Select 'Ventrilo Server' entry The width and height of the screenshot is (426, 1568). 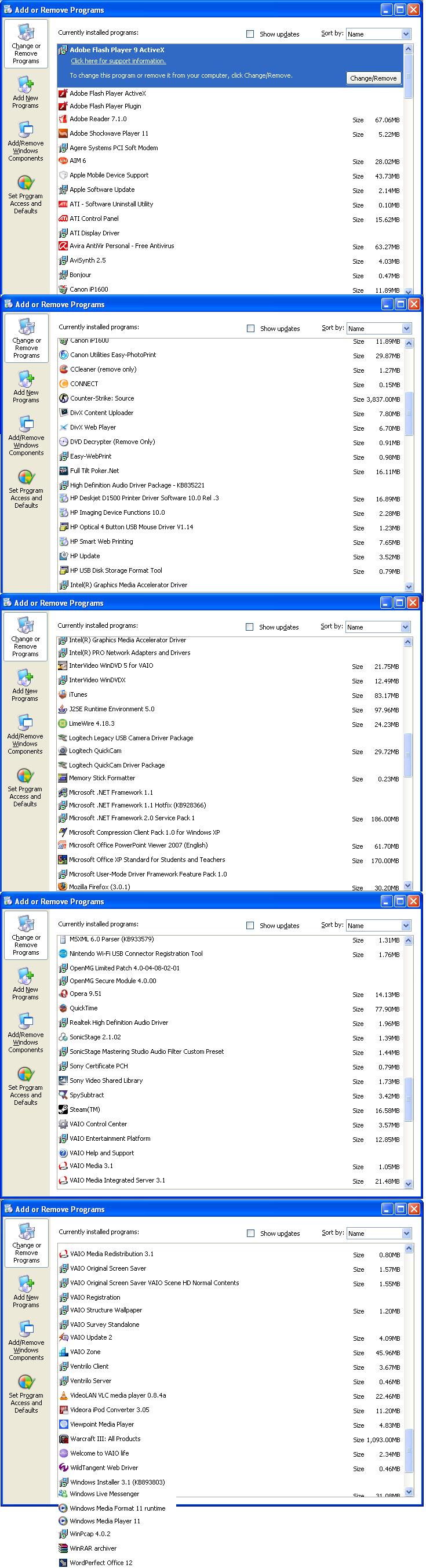231,1381
